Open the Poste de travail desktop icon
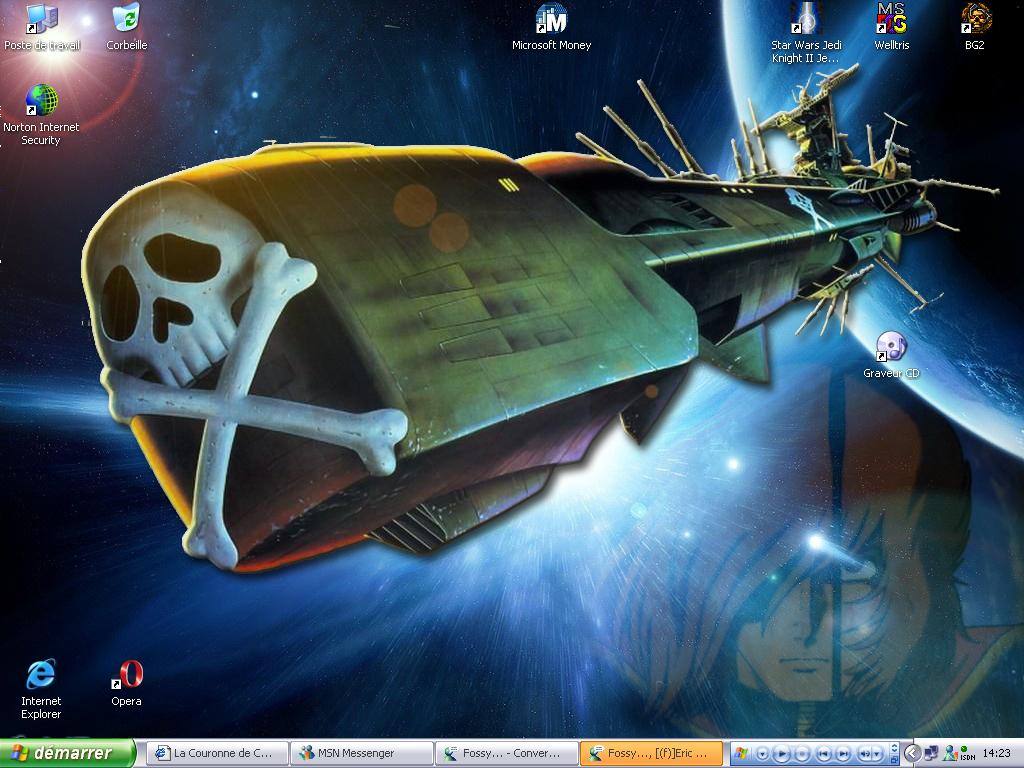Screen dimensions: 1024x768 (42, 27)
